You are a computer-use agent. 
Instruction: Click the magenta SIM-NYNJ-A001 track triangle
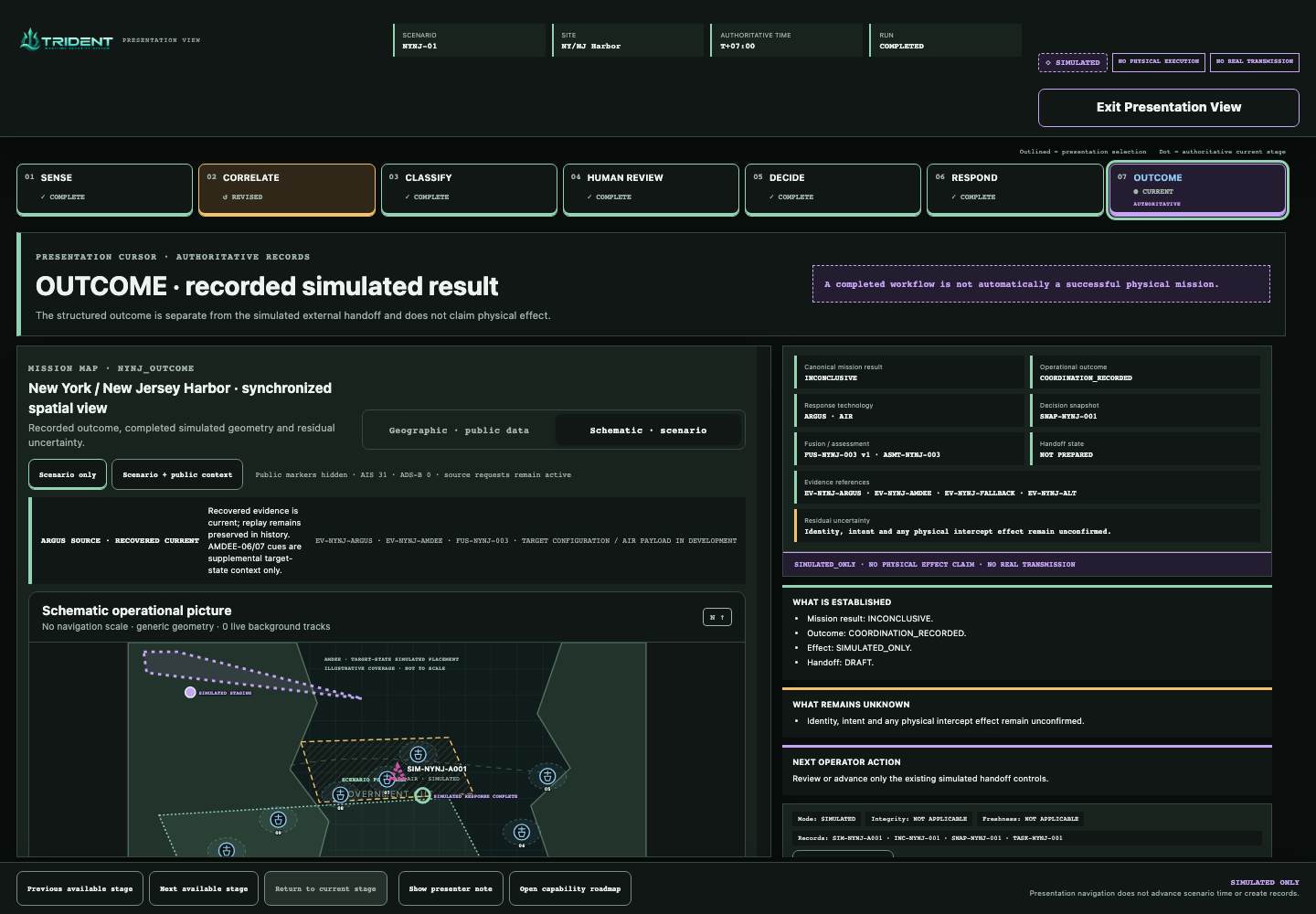click(398, 771)
